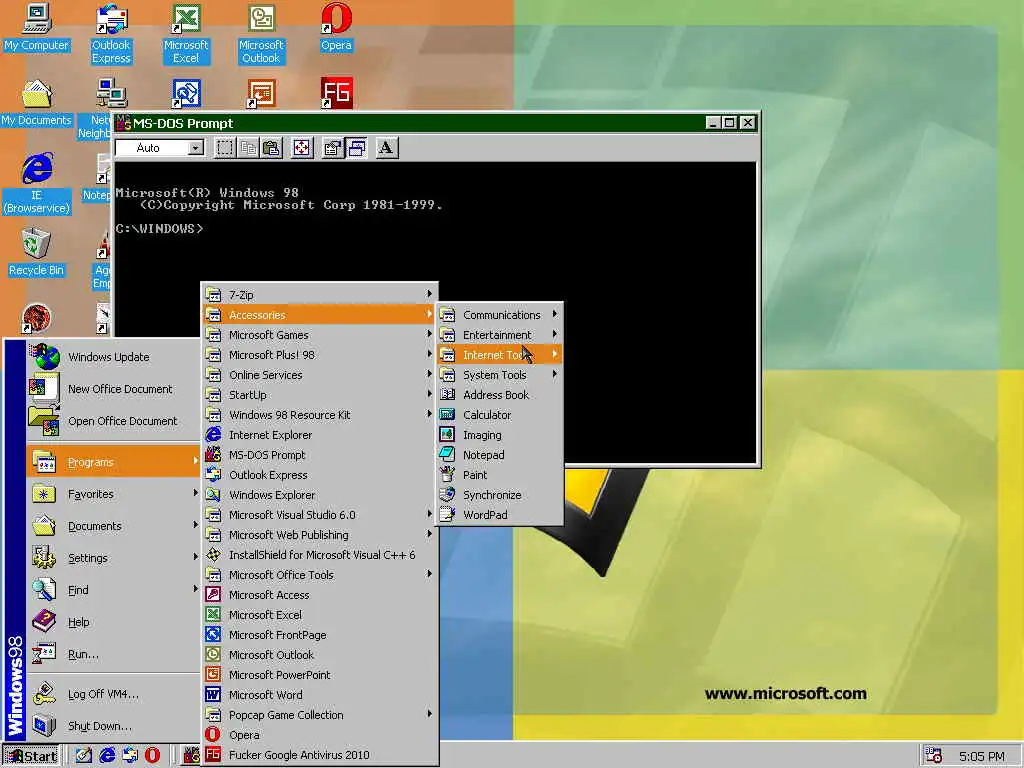Image resolution: width=1024 pixels, height=768 pixels.
Task: Open WordPad from Accessories
Action: 500,515
